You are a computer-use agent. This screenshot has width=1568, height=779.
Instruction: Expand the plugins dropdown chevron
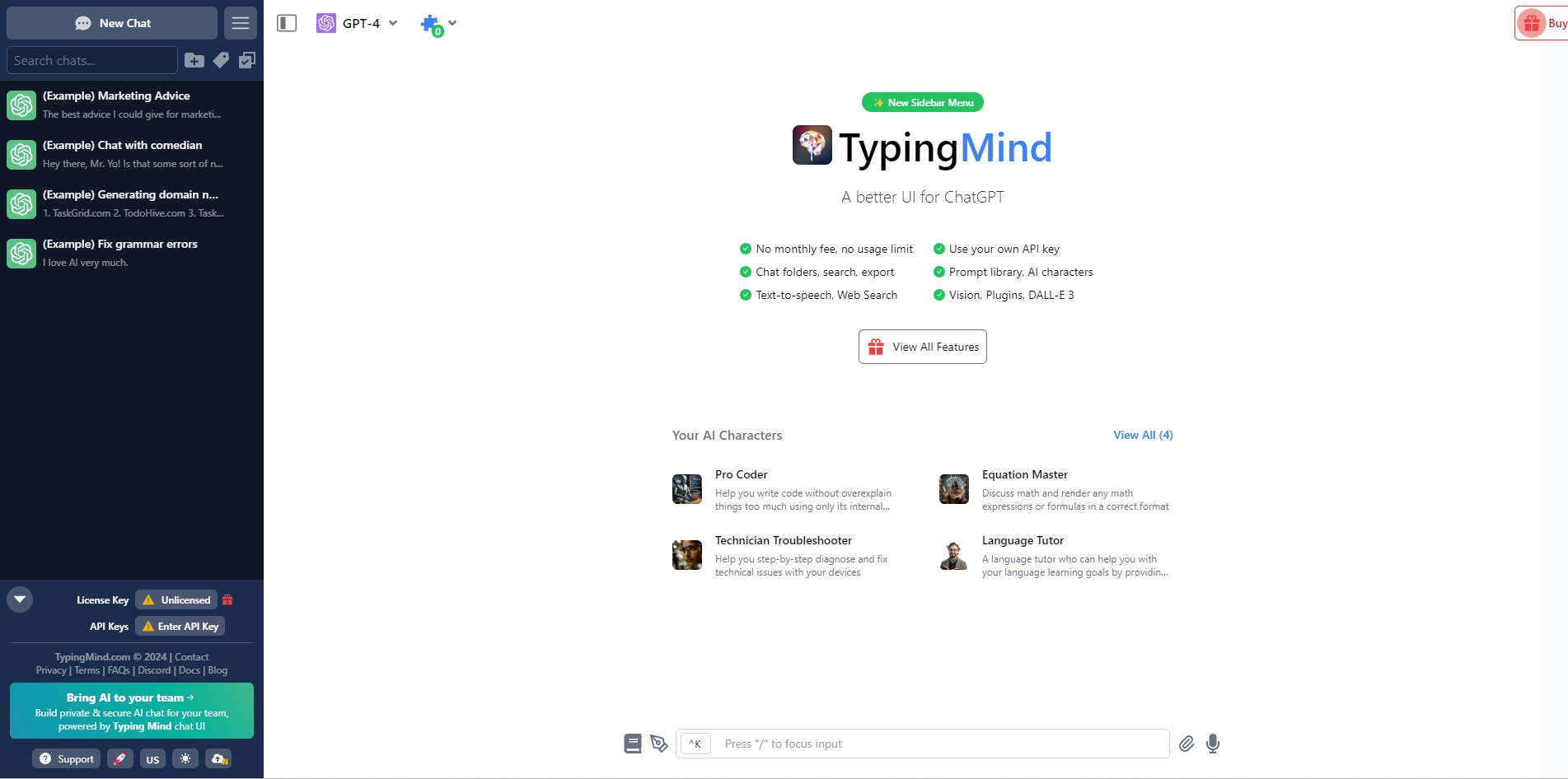coord(452,23)
